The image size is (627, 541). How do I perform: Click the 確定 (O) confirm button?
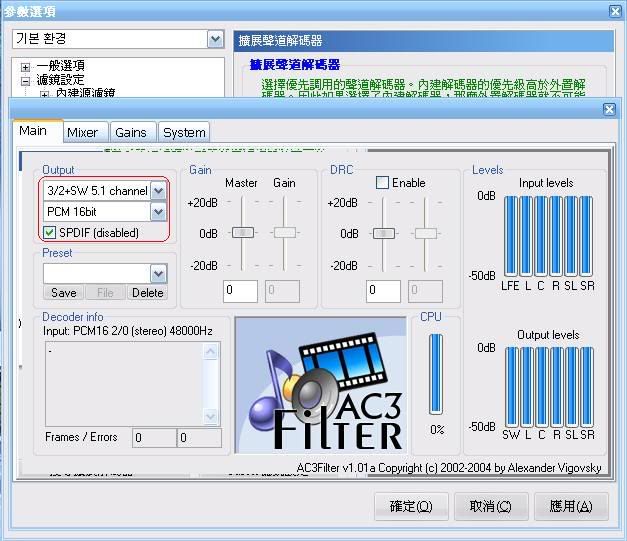pyautogui.click(x=410, y=507)
